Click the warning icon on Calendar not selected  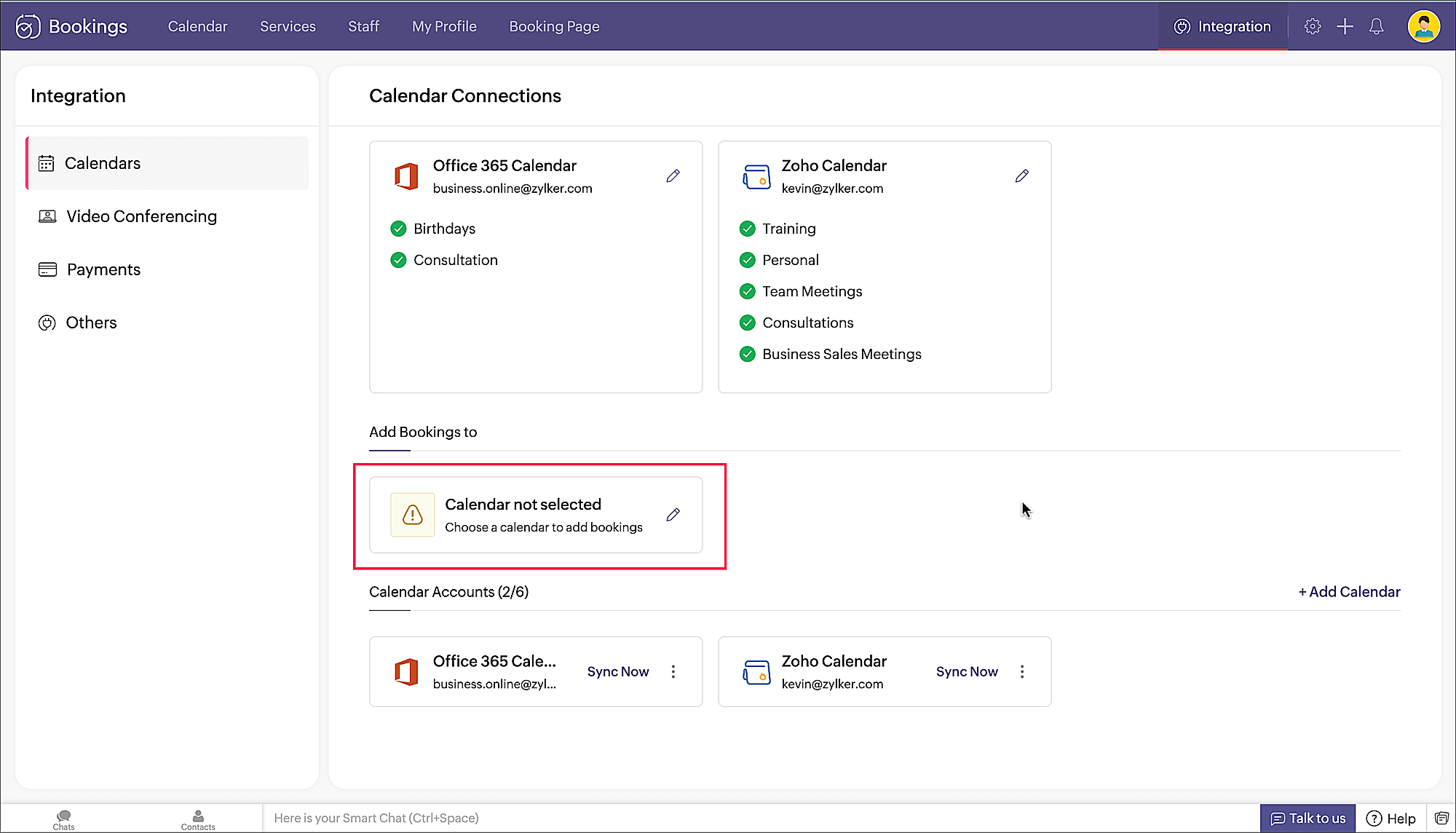click(x=413, y=515)
